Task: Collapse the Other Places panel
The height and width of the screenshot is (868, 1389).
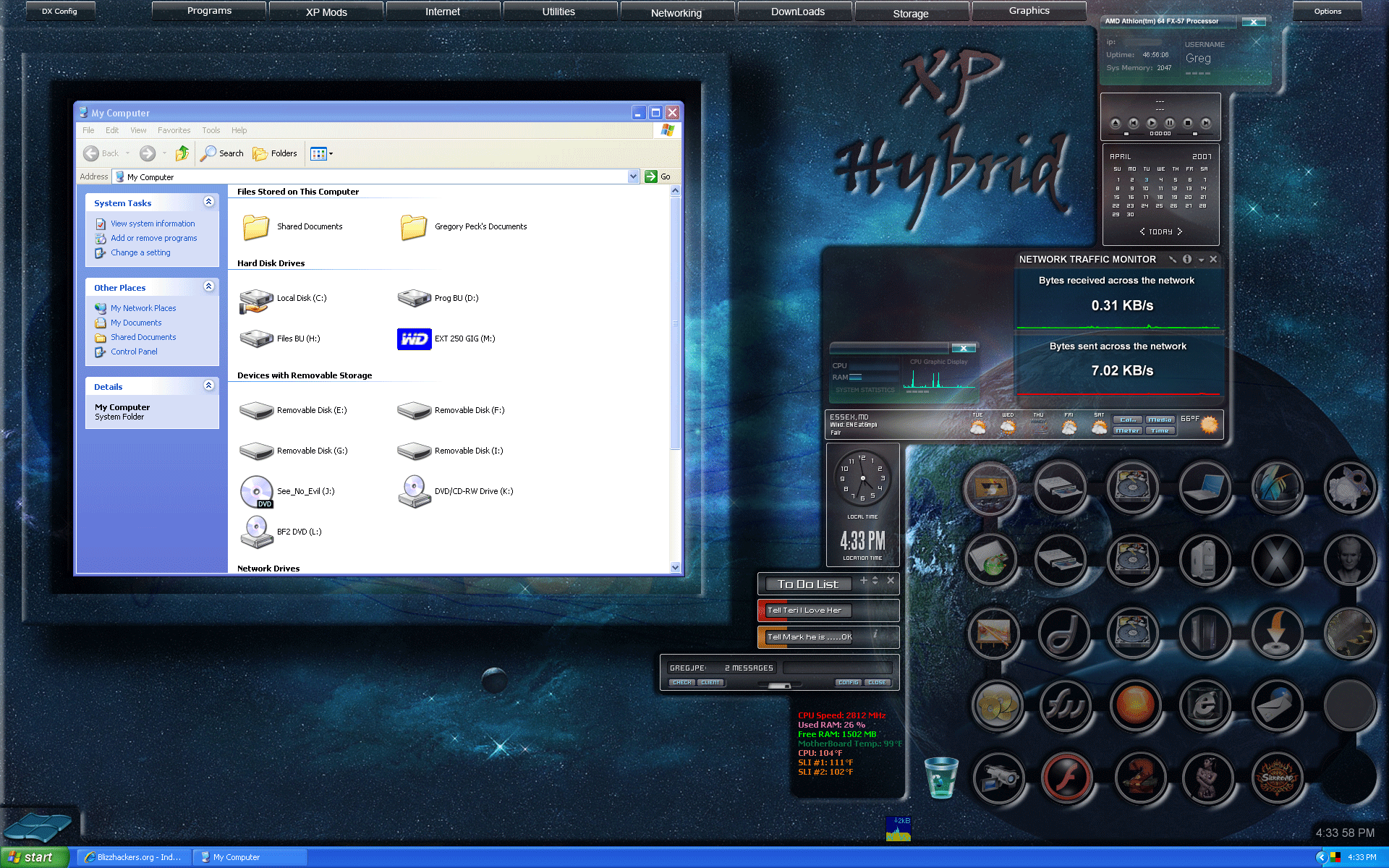Action: point(208,286)
